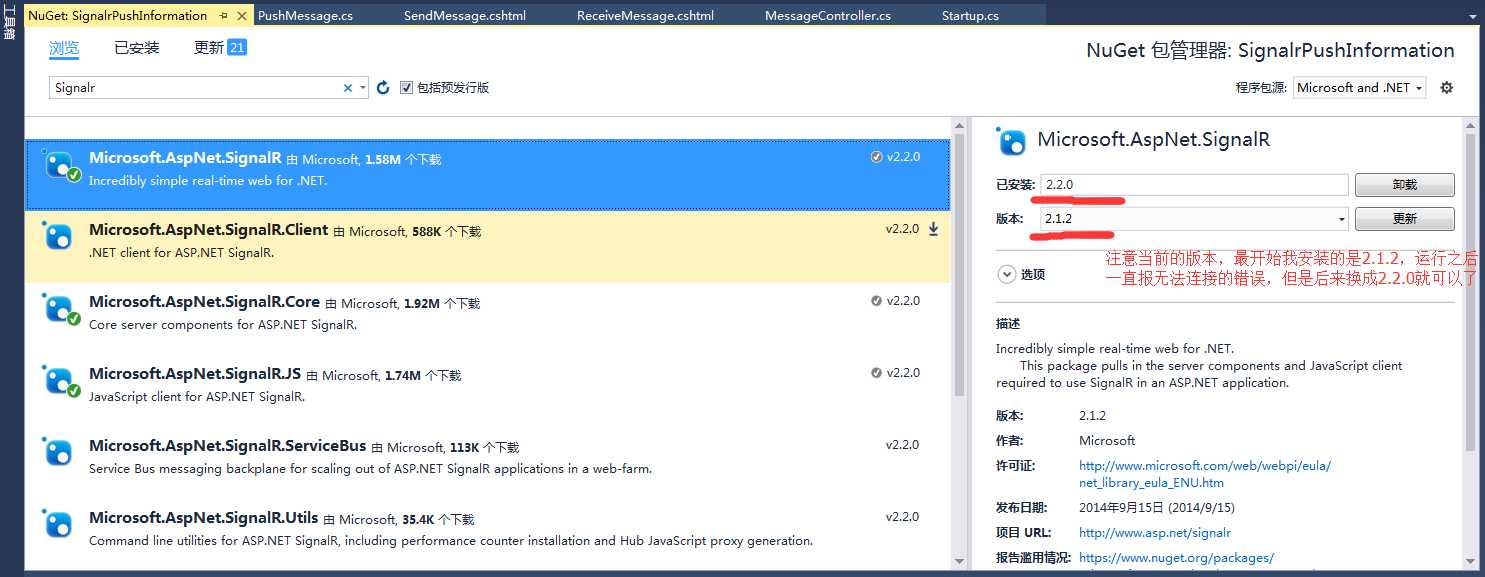Click the Microsoft.AspNet.SignalR.Client package icon
The height and width of the screenshot is (577, 1485).
point(59,237)
